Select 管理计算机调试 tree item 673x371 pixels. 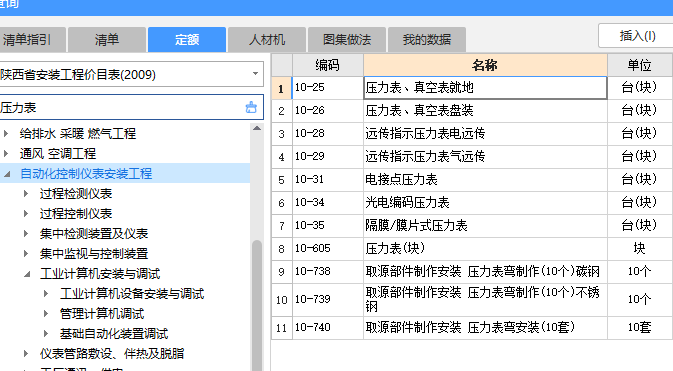102,313
